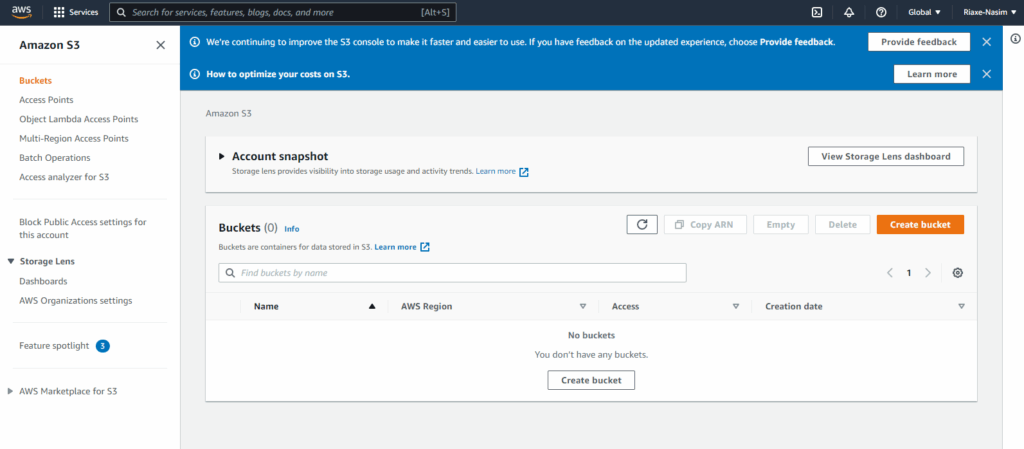The image size is (1024, 449).
Task: Expand the Account snapshot section
Action: [222, 157]
